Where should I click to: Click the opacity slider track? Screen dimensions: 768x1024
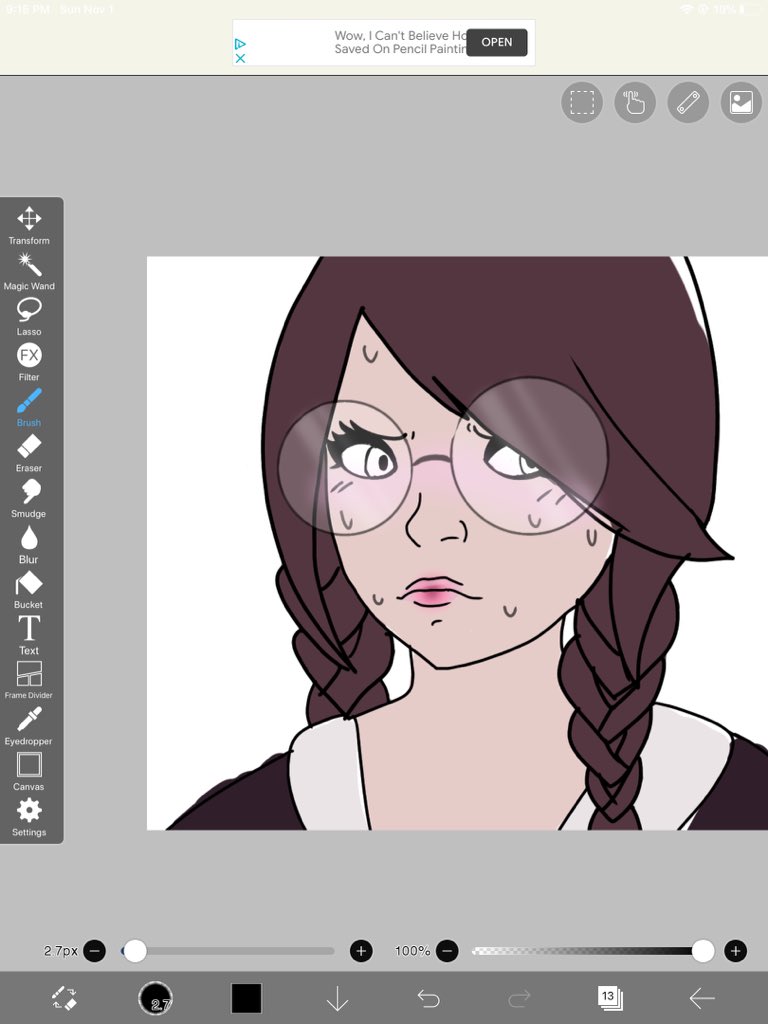pos(592,951)
